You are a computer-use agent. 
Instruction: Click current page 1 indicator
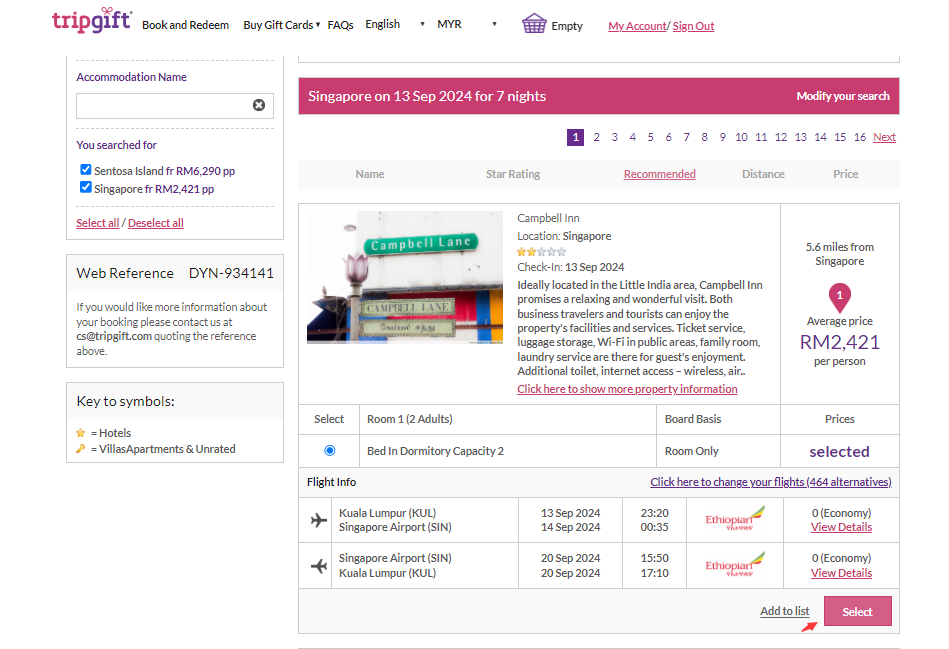(576, 137)
